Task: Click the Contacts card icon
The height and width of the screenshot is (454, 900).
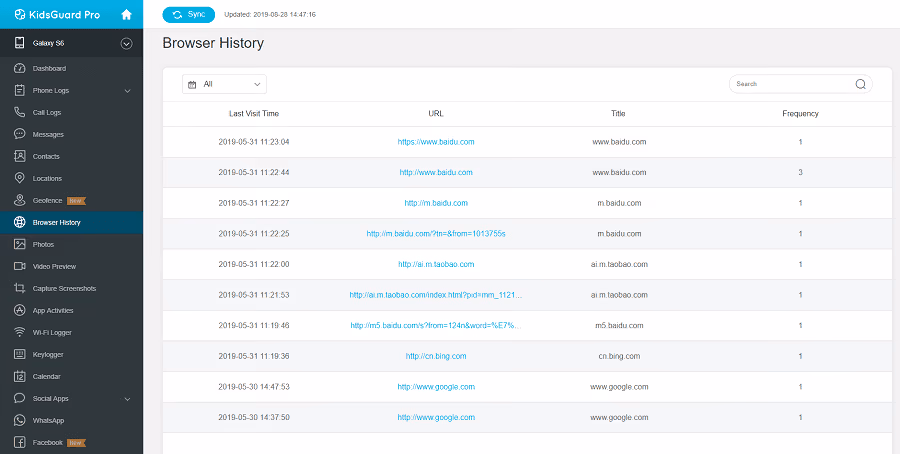Action: click(20, 156)
